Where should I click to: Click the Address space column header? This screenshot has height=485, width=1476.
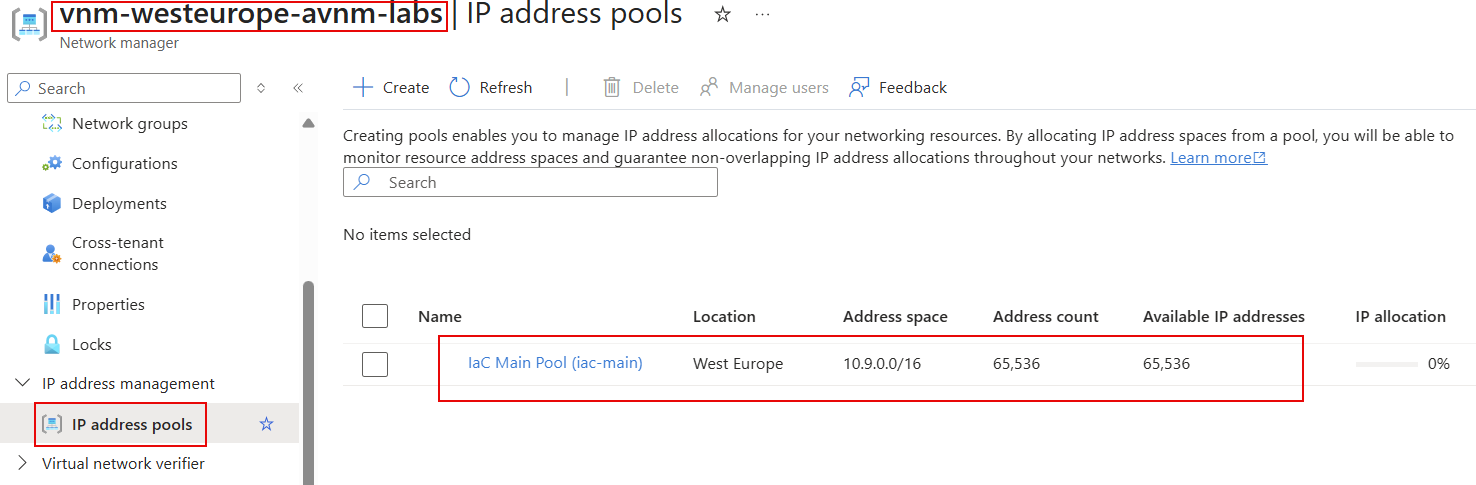click(x=895, y=316)
